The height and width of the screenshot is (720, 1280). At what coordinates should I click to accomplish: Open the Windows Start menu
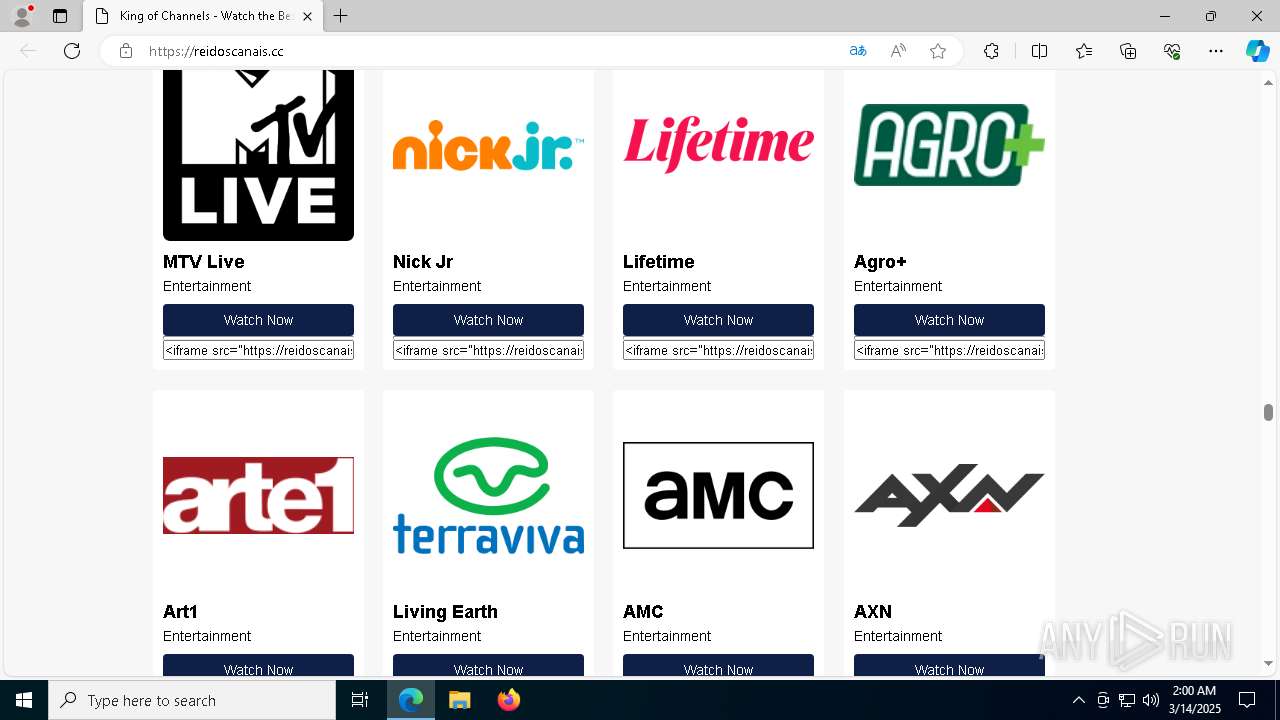(24, 700)
